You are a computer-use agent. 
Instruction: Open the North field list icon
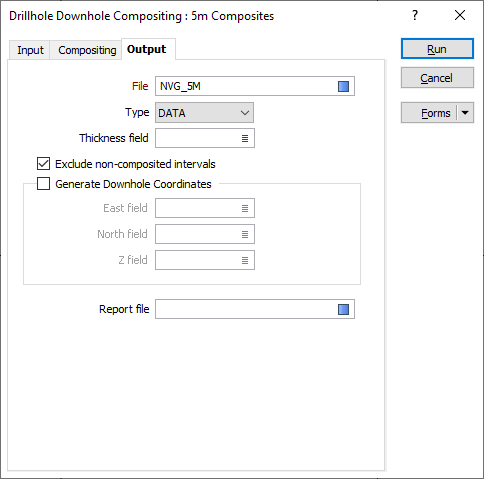click(x=245, y=234)
